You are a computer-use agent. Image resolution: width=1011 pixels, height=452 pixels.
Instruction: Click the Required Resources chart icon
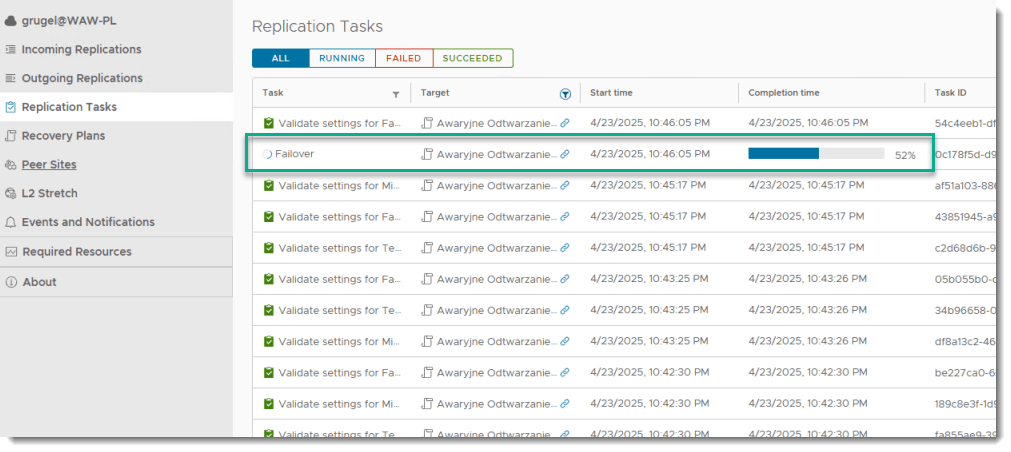[11, 252]
